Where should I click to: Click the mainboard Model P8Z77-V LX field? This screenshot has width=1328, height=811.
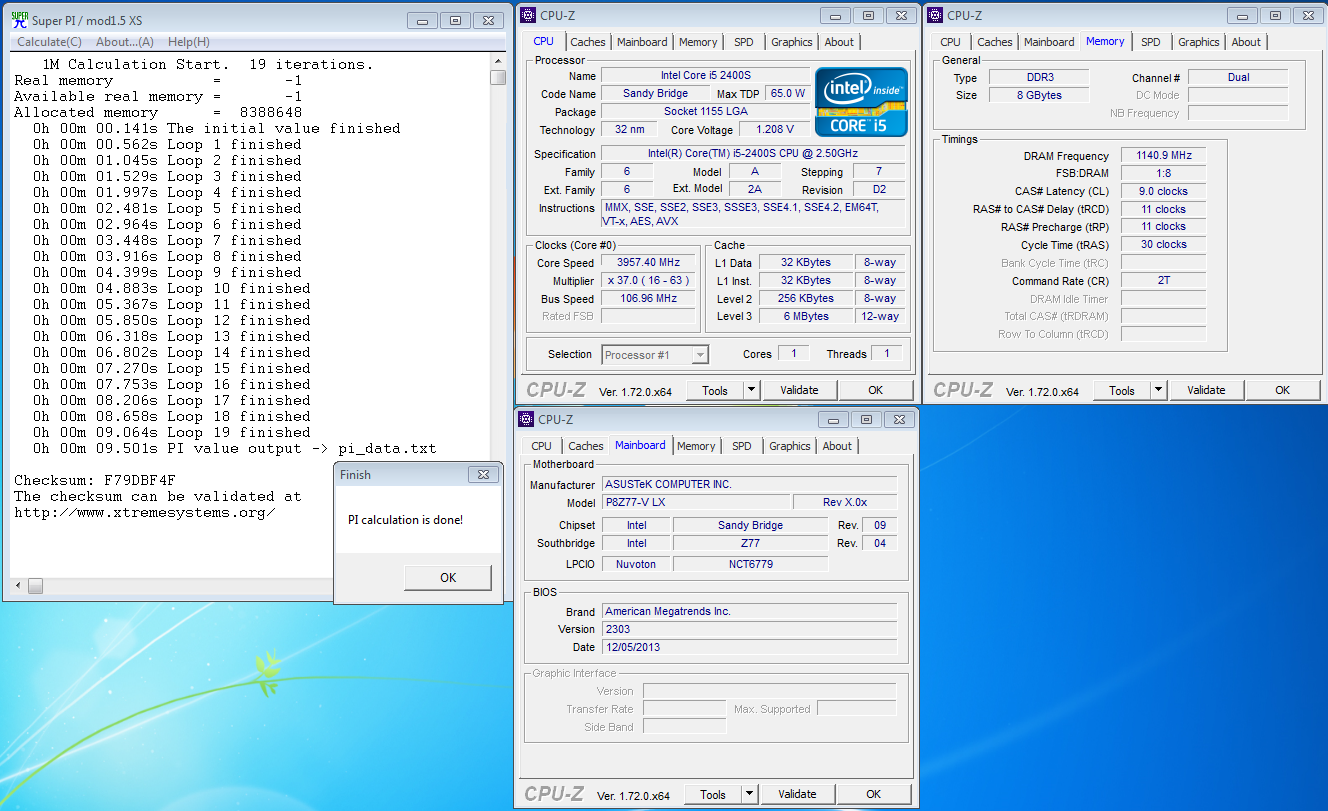[695, 502]
